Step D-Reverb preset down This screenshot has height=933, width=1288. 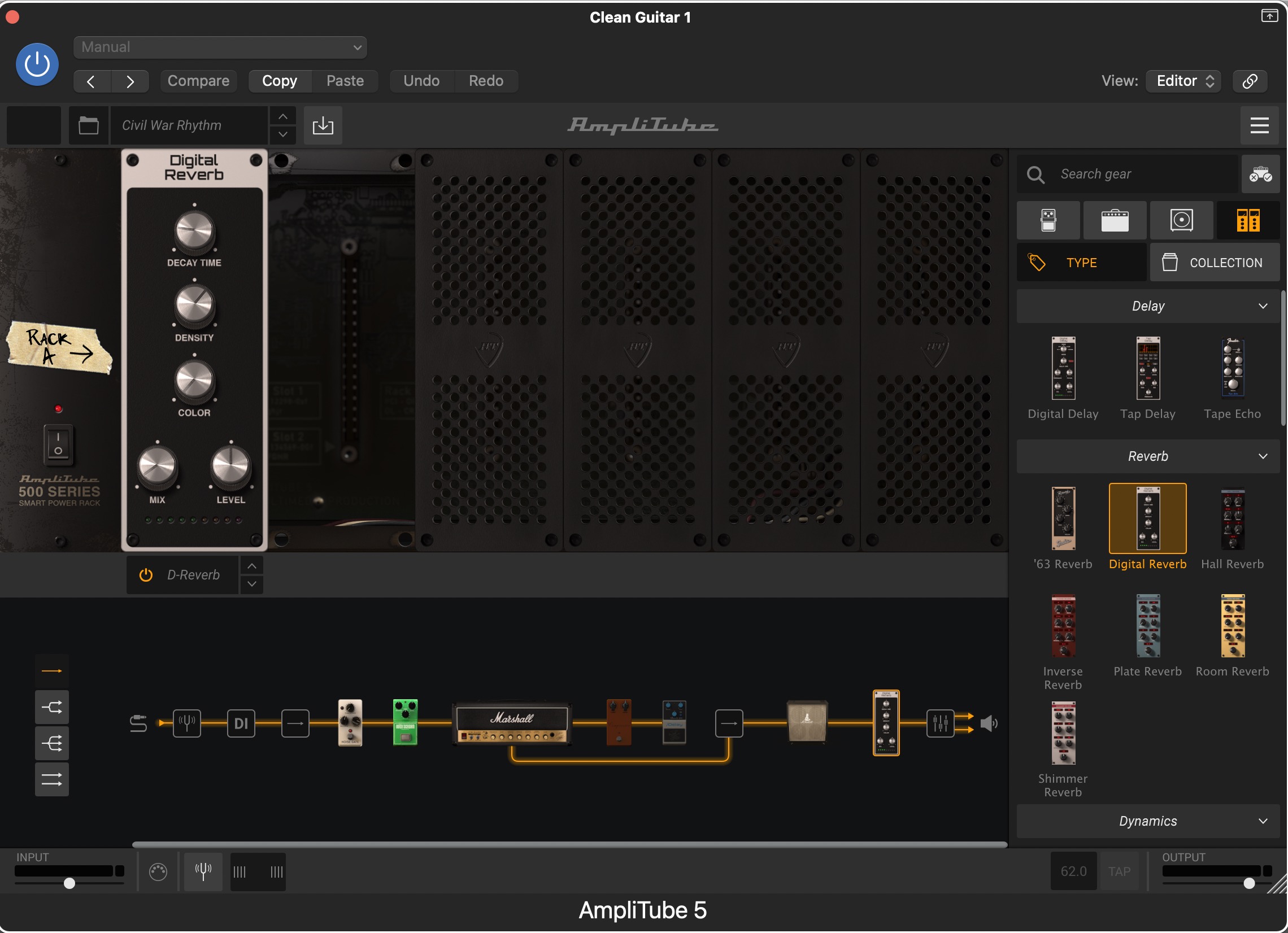point(251,585)
